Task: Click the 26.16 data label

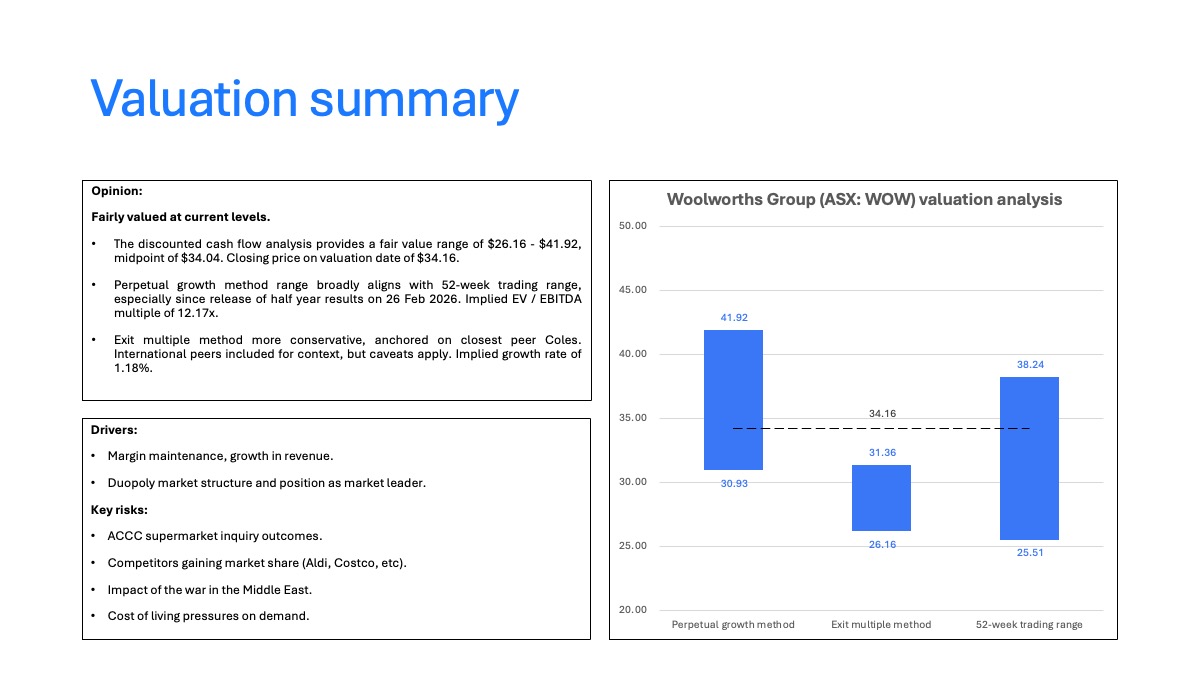Action: (x=882, y=544)
